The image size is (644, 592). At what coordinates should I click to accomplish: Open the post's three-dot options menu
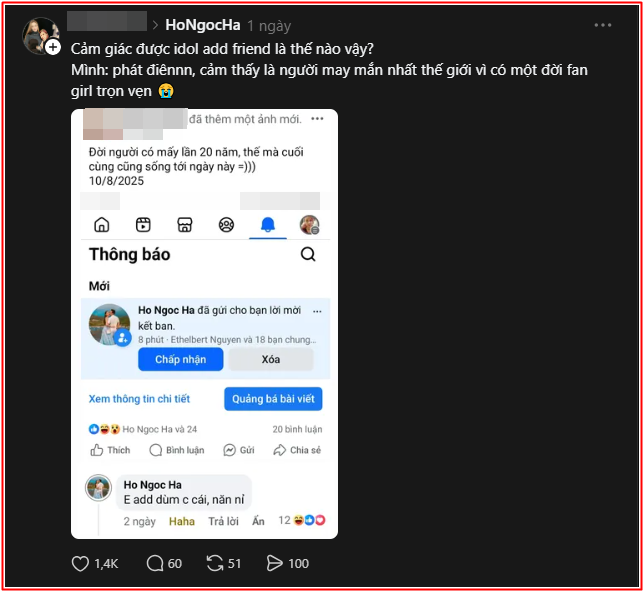[x=602, y=25]
